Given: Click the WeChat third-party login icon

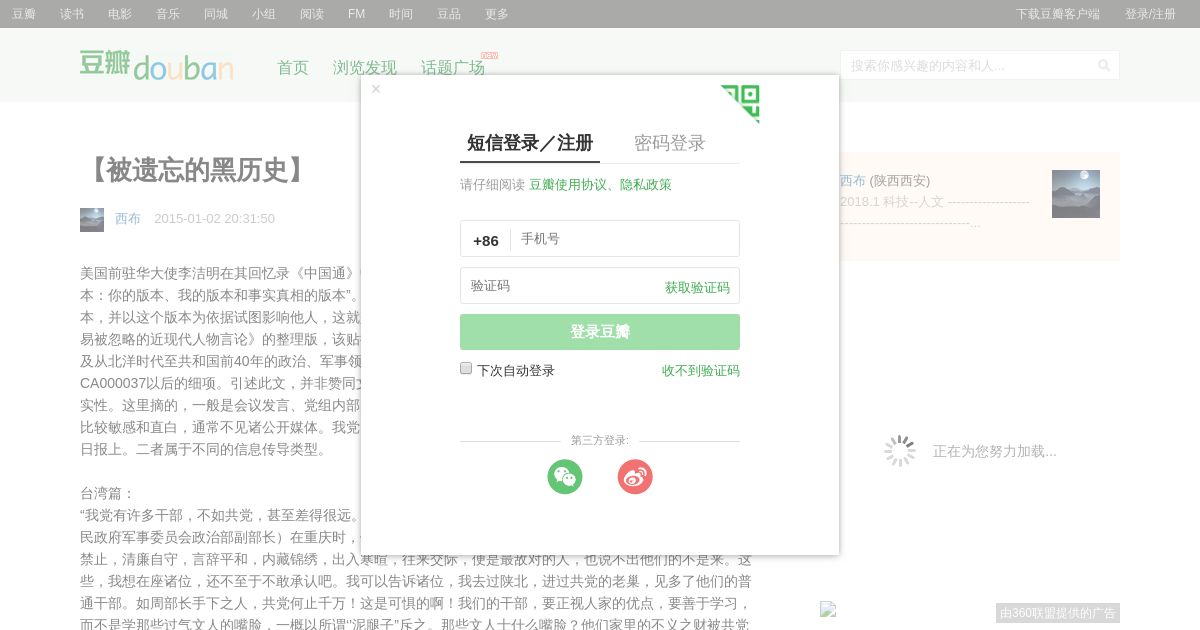Looking at the screenshot, I should 565,476.
